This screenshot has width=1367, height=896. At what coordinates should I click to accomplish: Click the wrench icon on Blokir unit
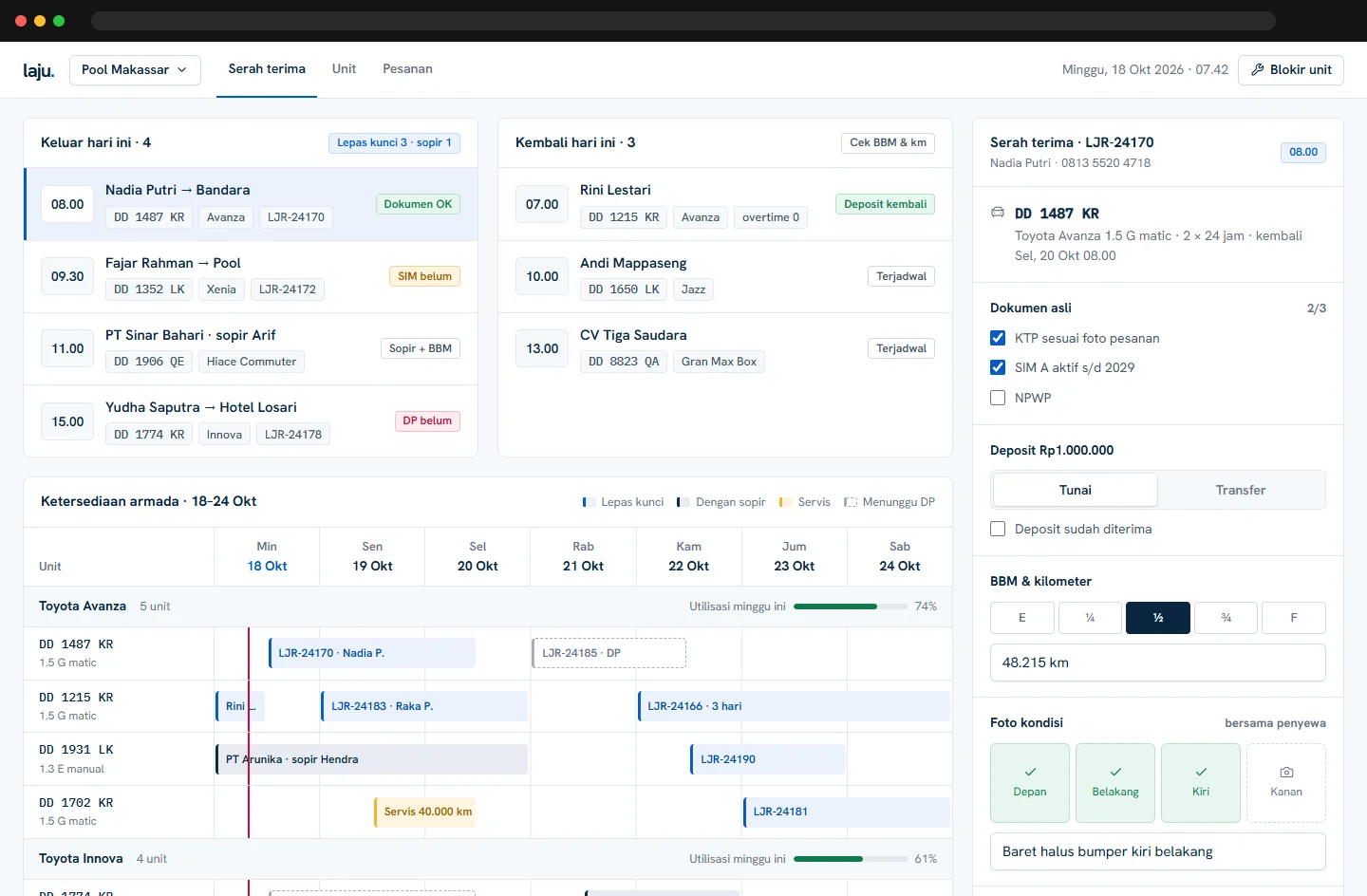(x=1258, y=69)
